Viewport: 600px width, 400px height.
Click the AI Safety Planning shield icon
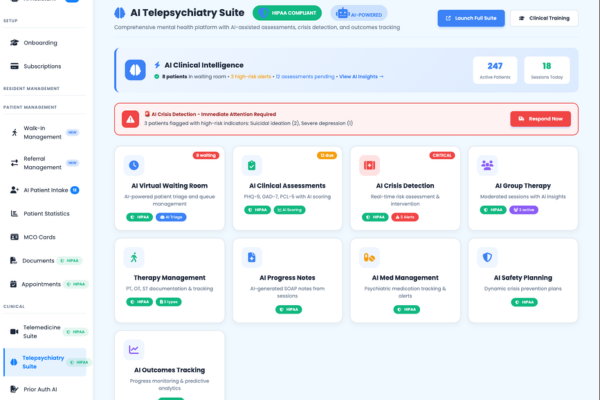(x=487, y=257)
